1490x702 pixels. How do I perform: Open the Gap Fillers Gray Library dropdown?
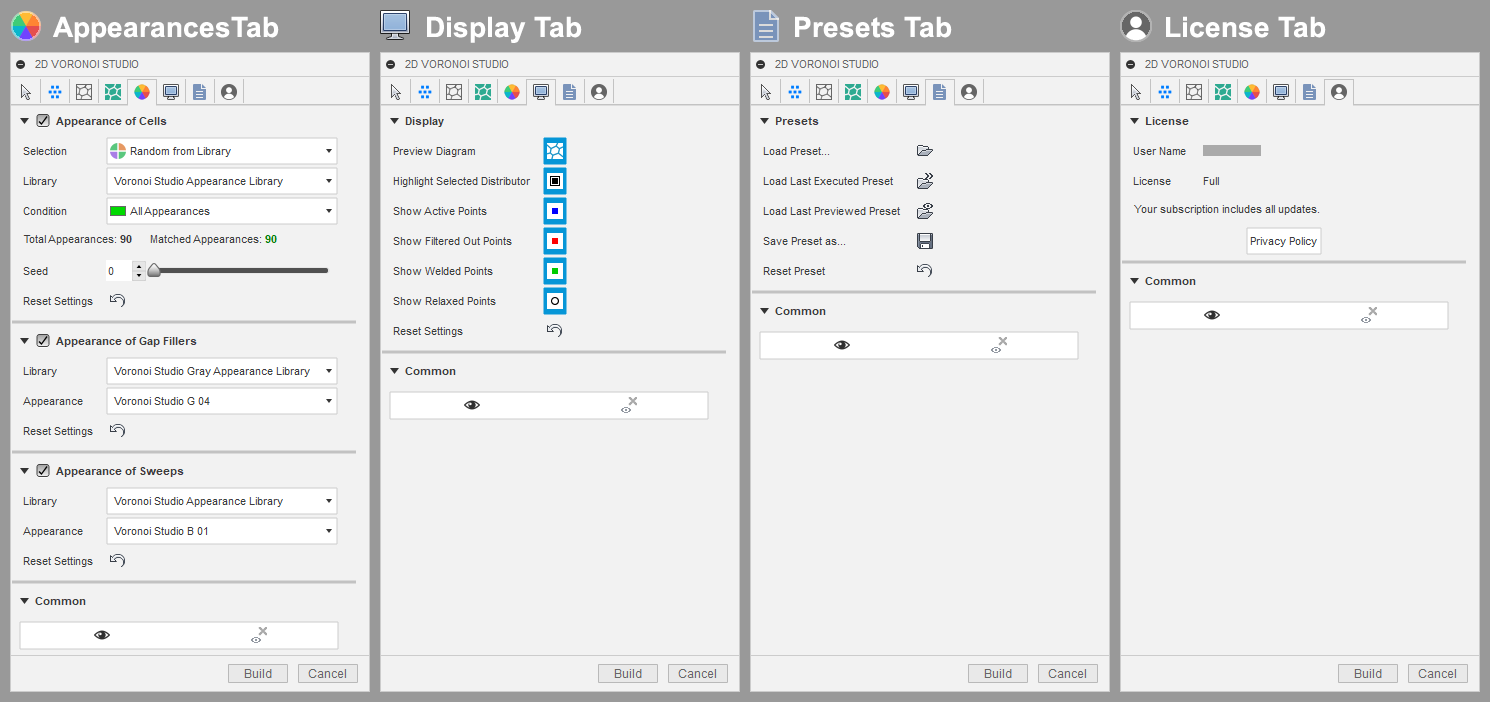pyautogui.click(x=221, y=371)
